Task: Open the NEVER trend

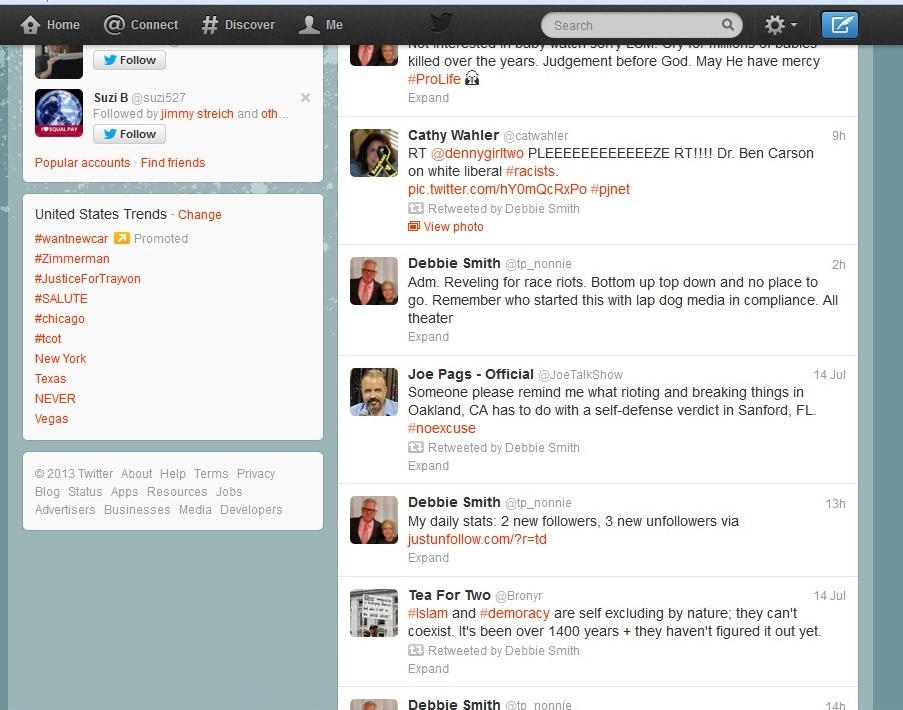Action: 55,399
